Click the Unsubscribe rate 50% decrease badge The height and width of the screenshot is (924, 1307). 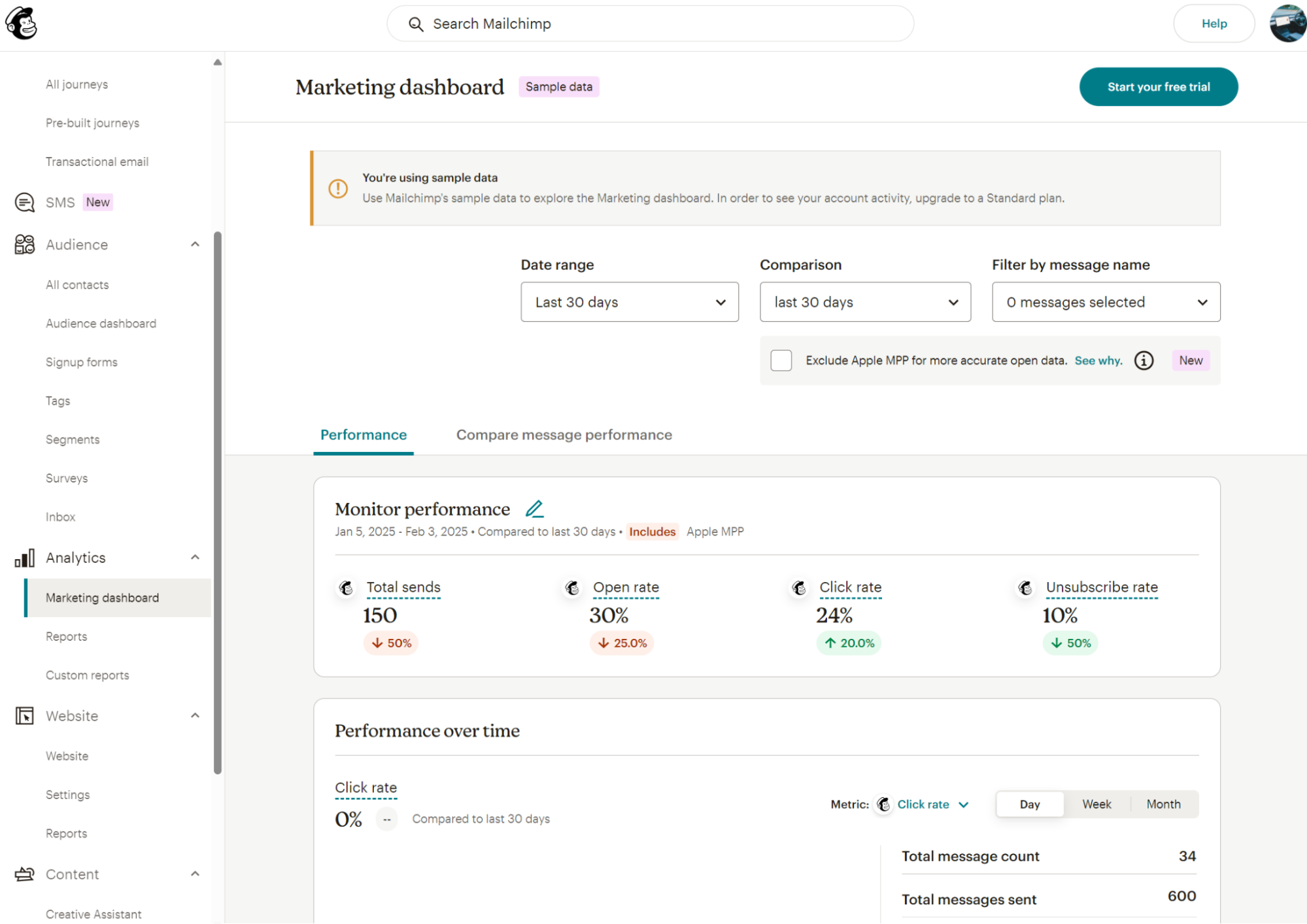coord(1070,643)
